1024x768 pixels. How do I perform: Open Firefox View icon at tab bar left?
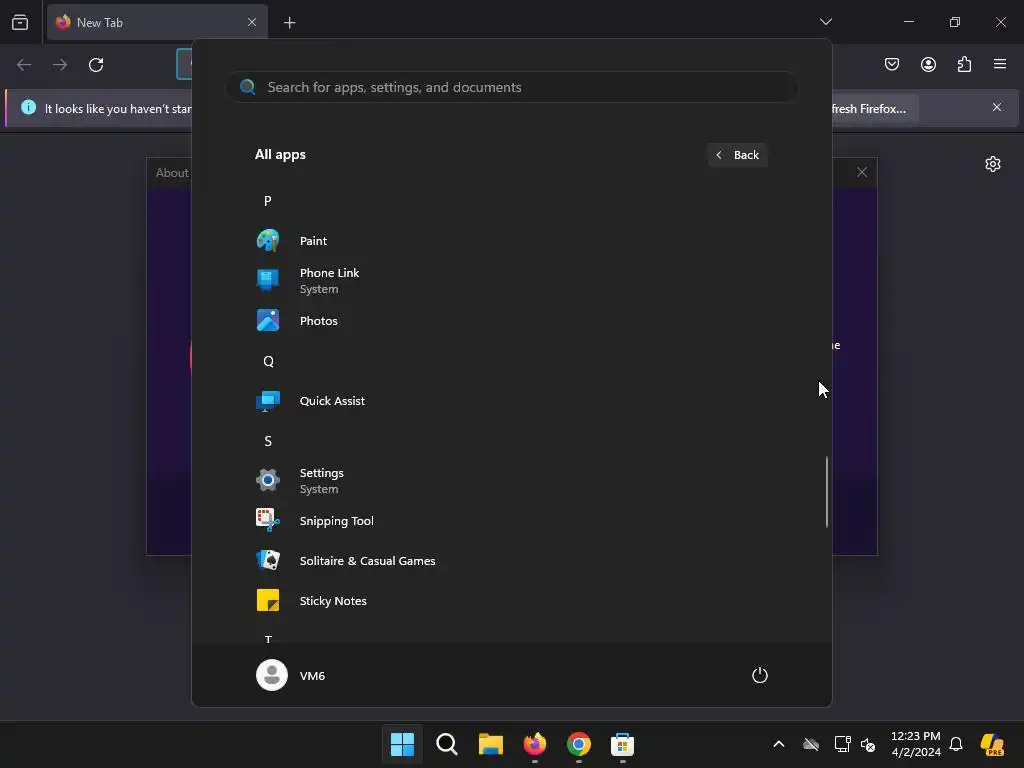coord(20,22)
